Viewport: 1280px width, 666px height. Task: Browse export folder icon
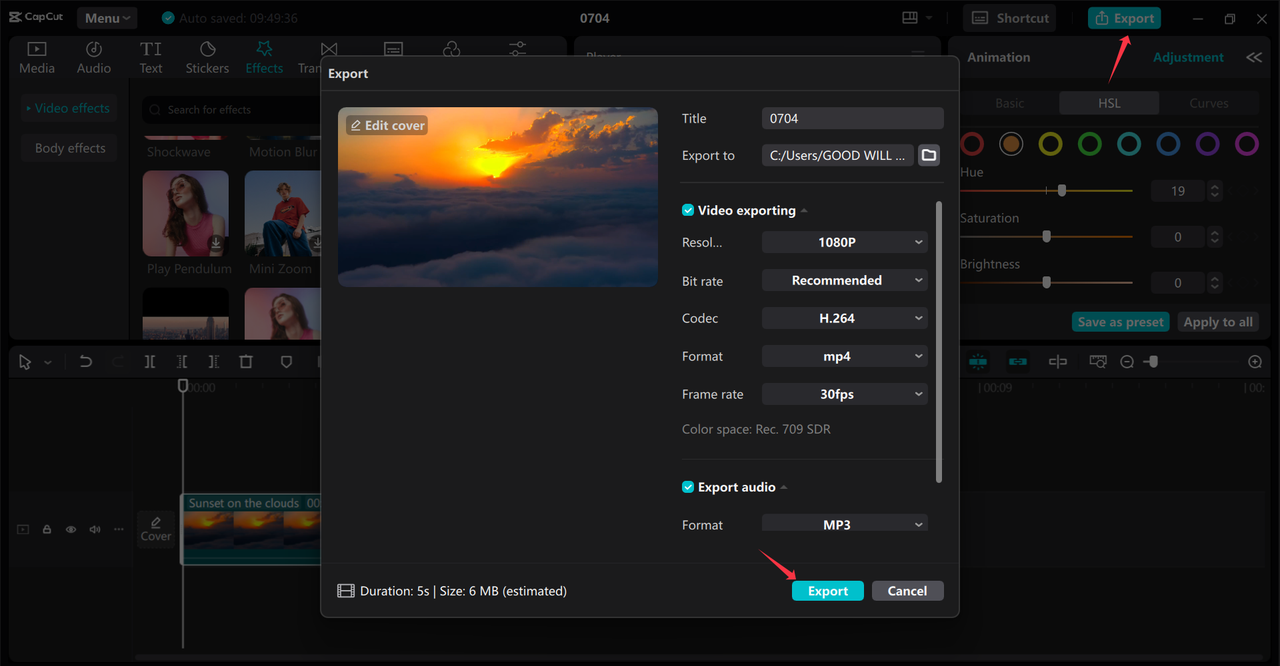pos(929,155)
